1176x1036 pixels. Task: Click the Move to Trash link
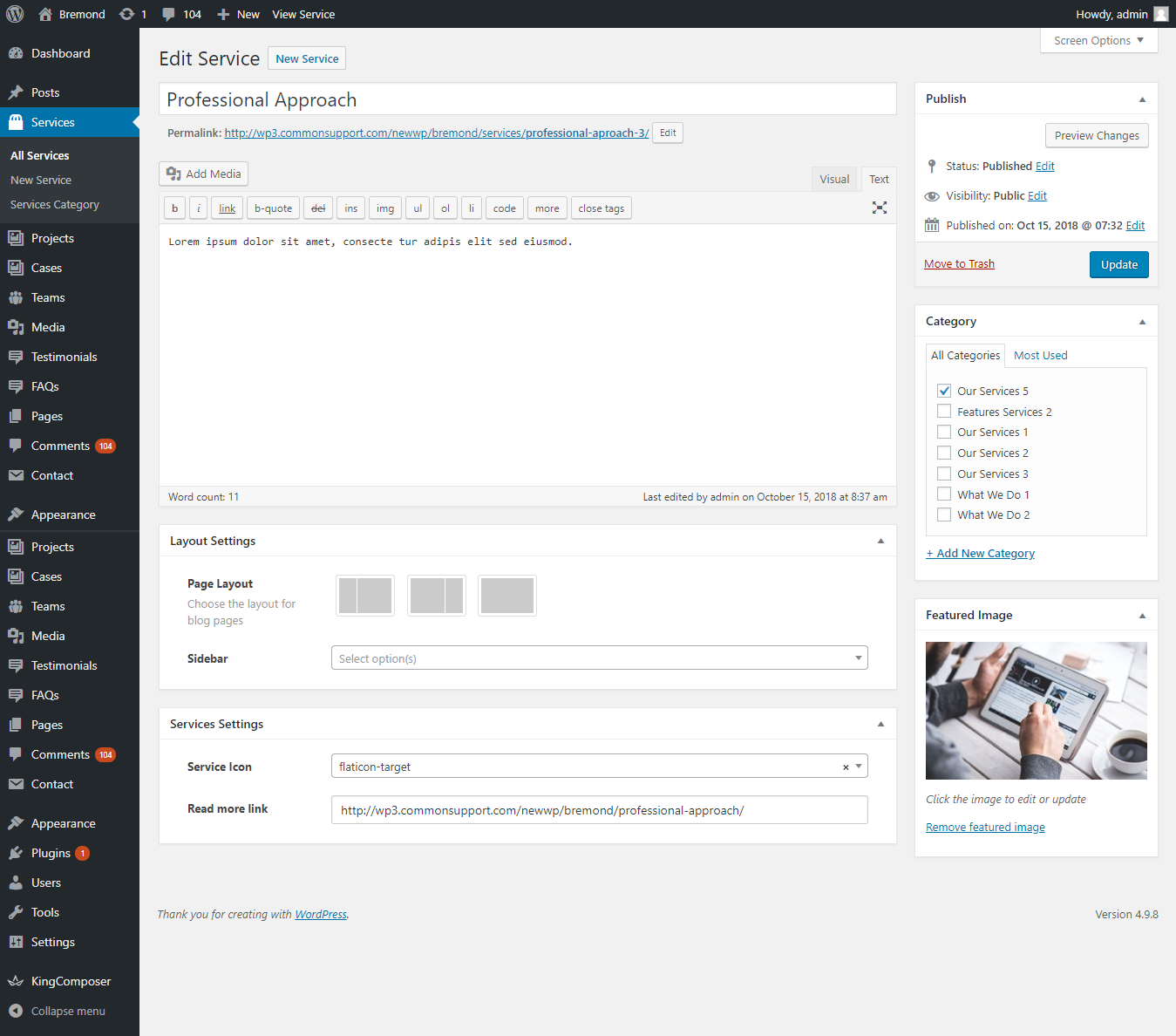point(959,264)
